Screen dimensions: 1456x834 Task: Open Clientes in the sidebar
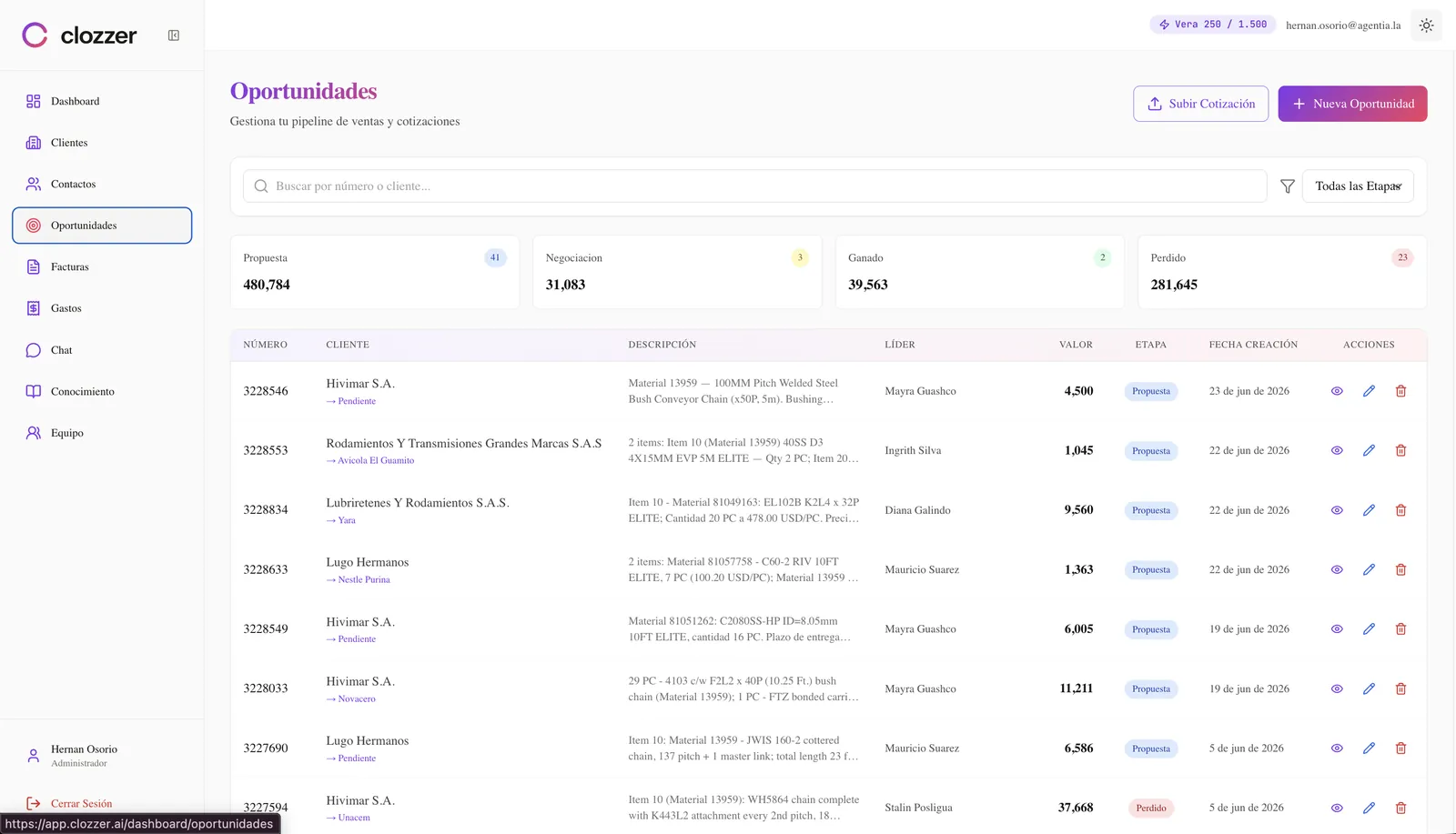point(102,143)
